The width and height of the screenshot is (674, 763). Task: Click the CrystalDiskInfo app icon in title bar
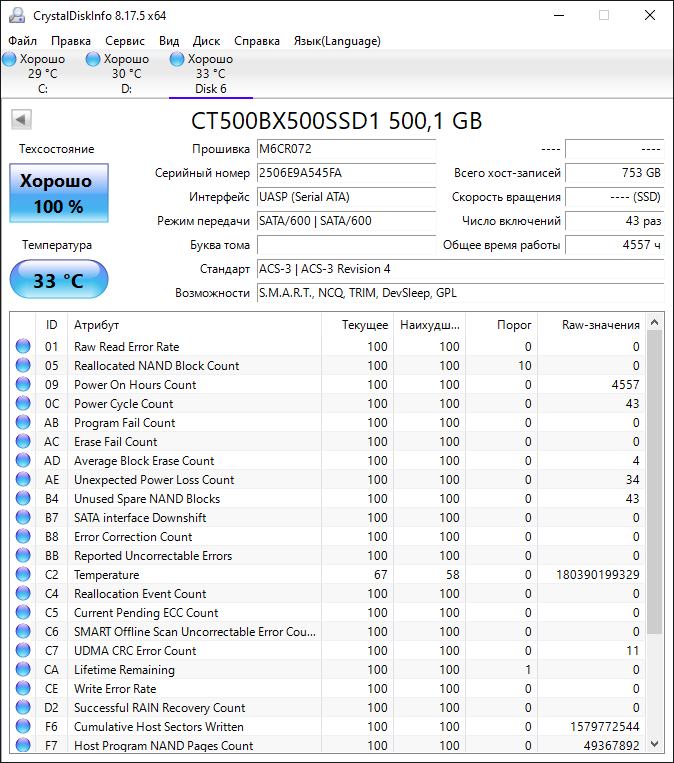(x=17, y=16)
